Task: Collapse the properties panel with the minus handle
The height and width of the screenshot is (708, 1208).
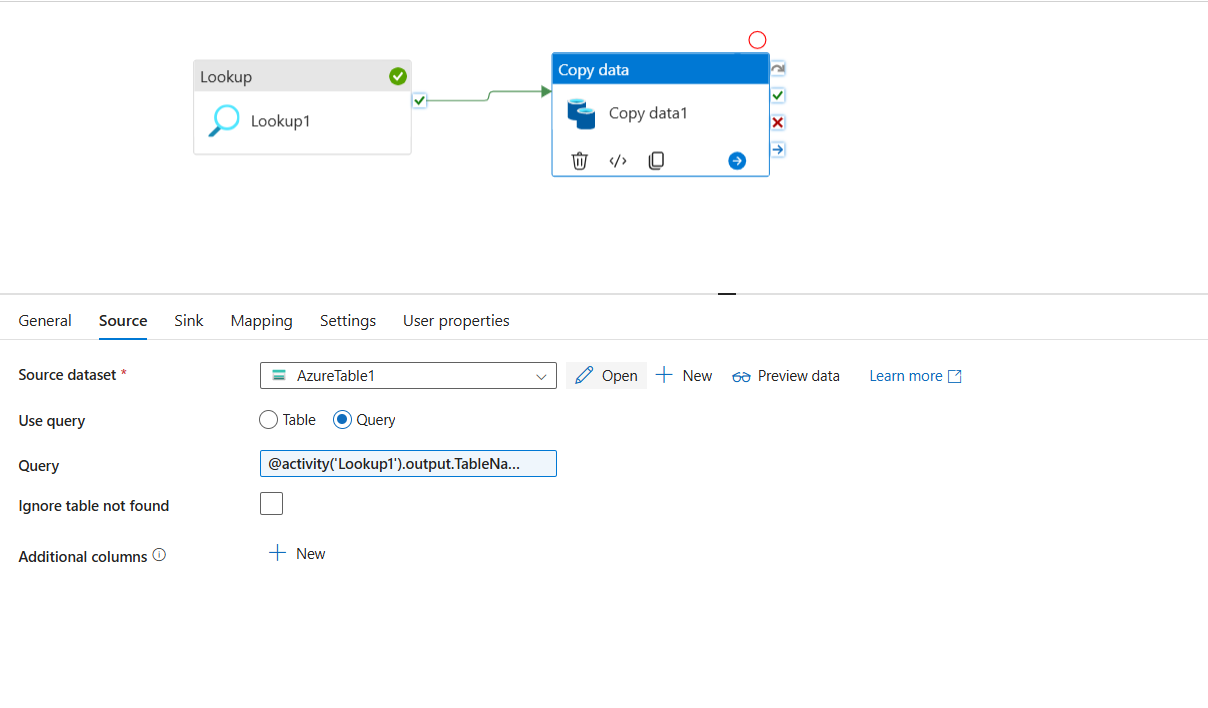Action: (727, 294)
